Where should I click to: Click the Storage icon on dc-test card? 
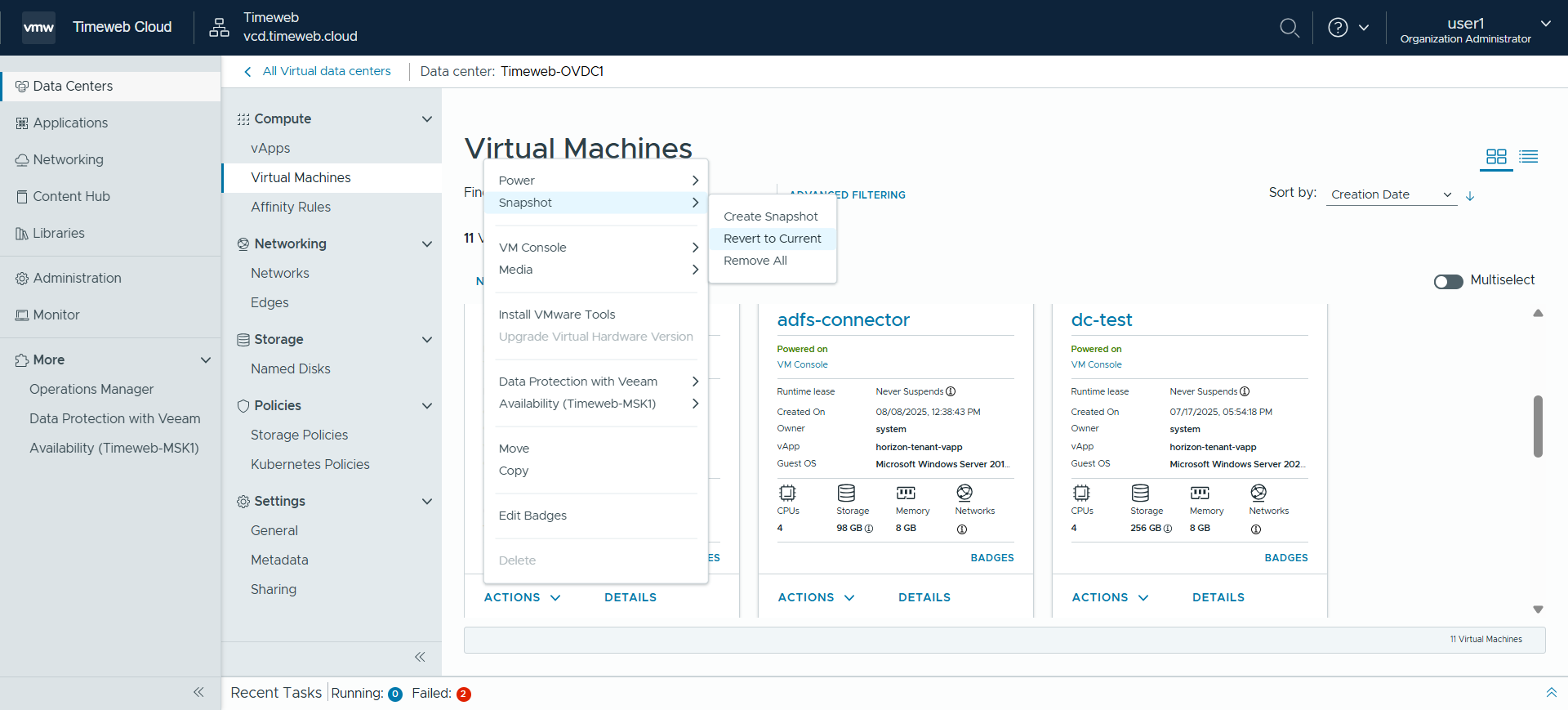pyautogui.click(x=1140, y=493)
